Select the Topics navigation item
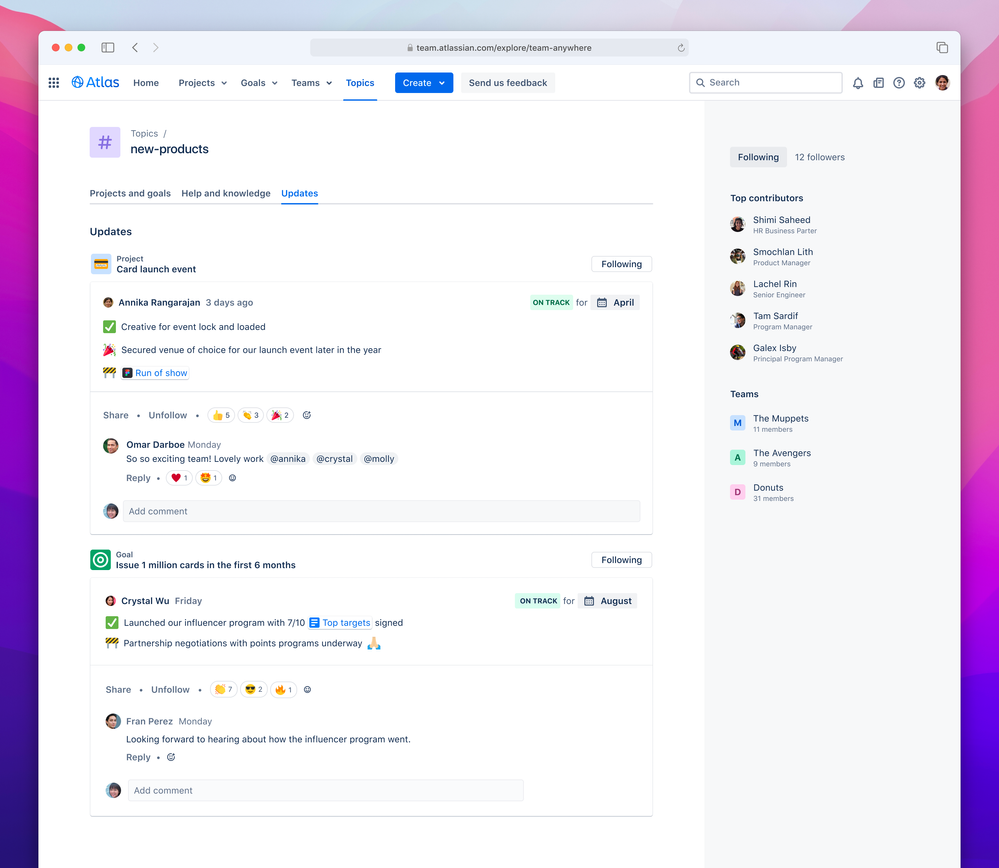 [360, 83]
